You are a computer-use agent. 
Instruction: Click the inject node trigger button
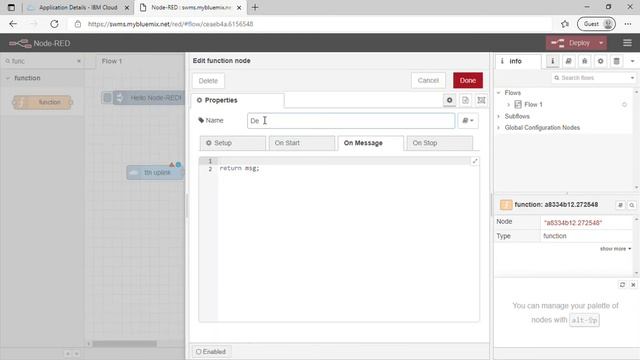(x=107, y=98)
